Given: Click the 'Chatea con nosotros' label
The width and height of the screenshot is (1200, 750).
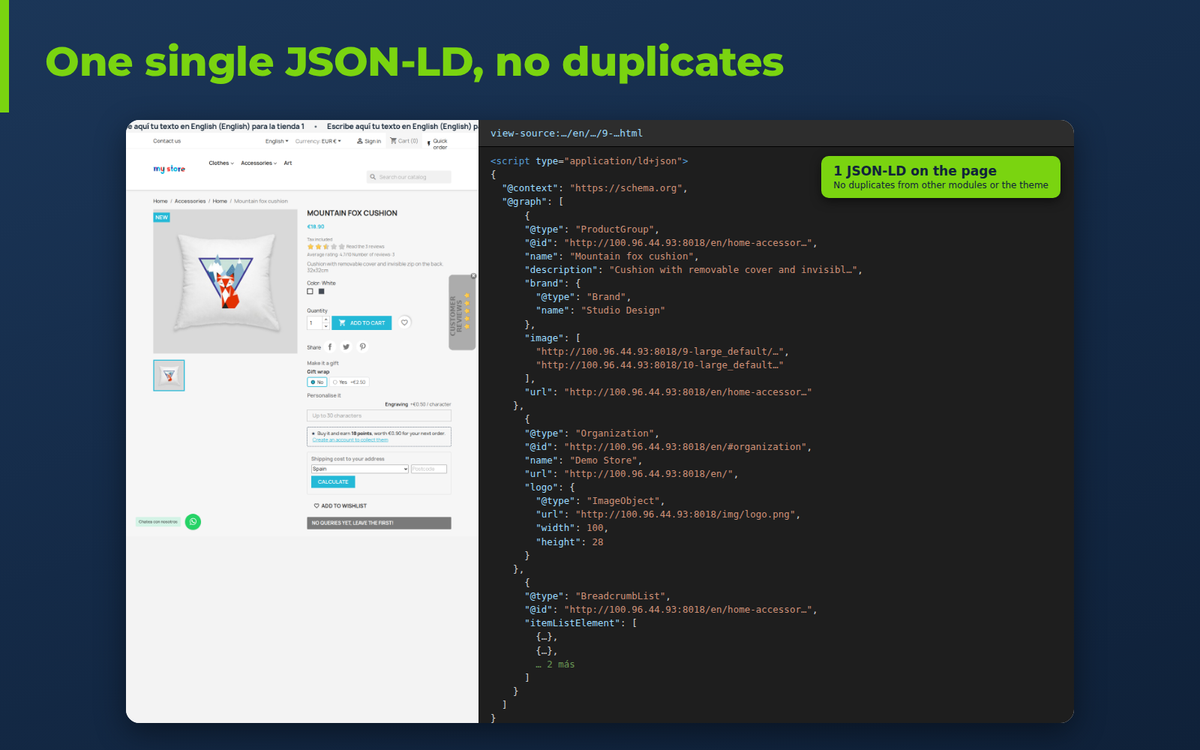Looking at the screenshot, I should (158, 521).
